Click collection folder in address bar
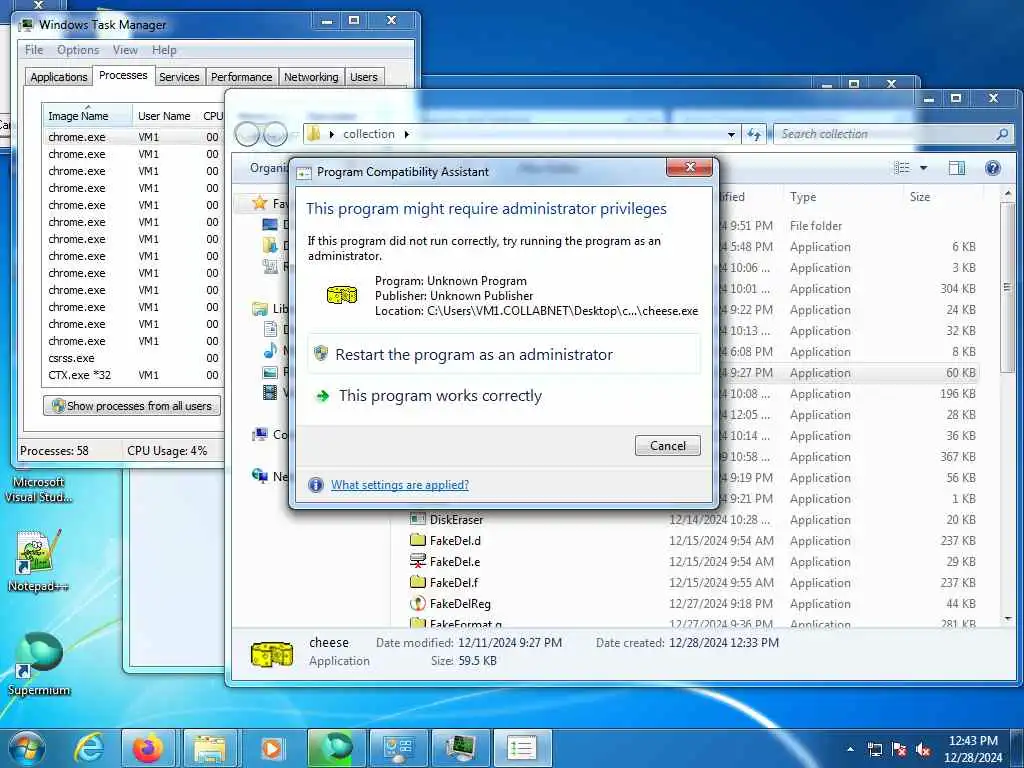This screenshot has width=1024, height=768. tap(369, 134)
